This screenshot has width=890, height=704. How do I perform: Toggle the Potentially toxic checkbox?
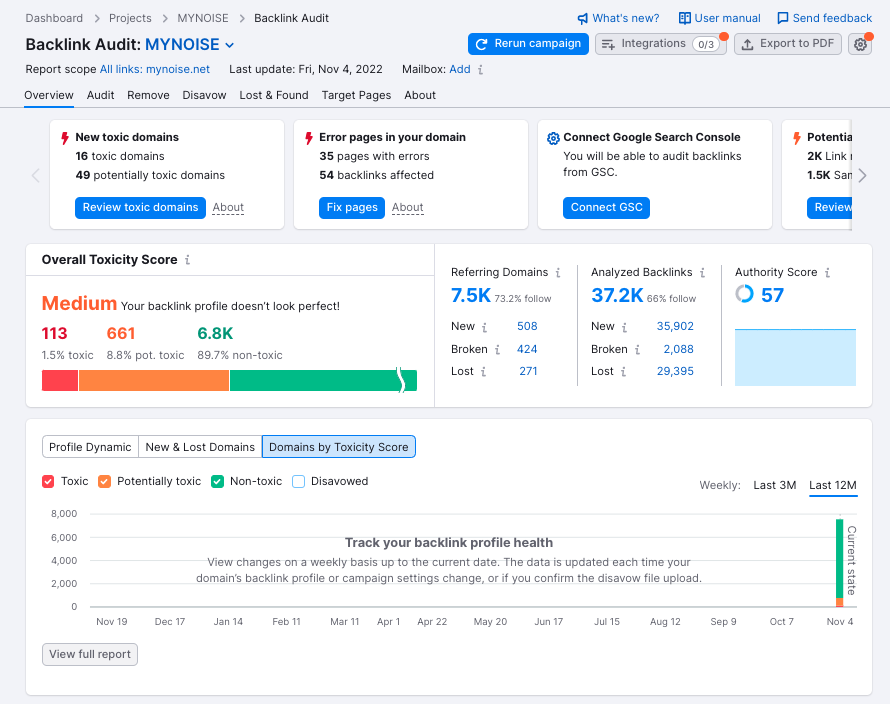pyautogui.click(x=104, y=481)
